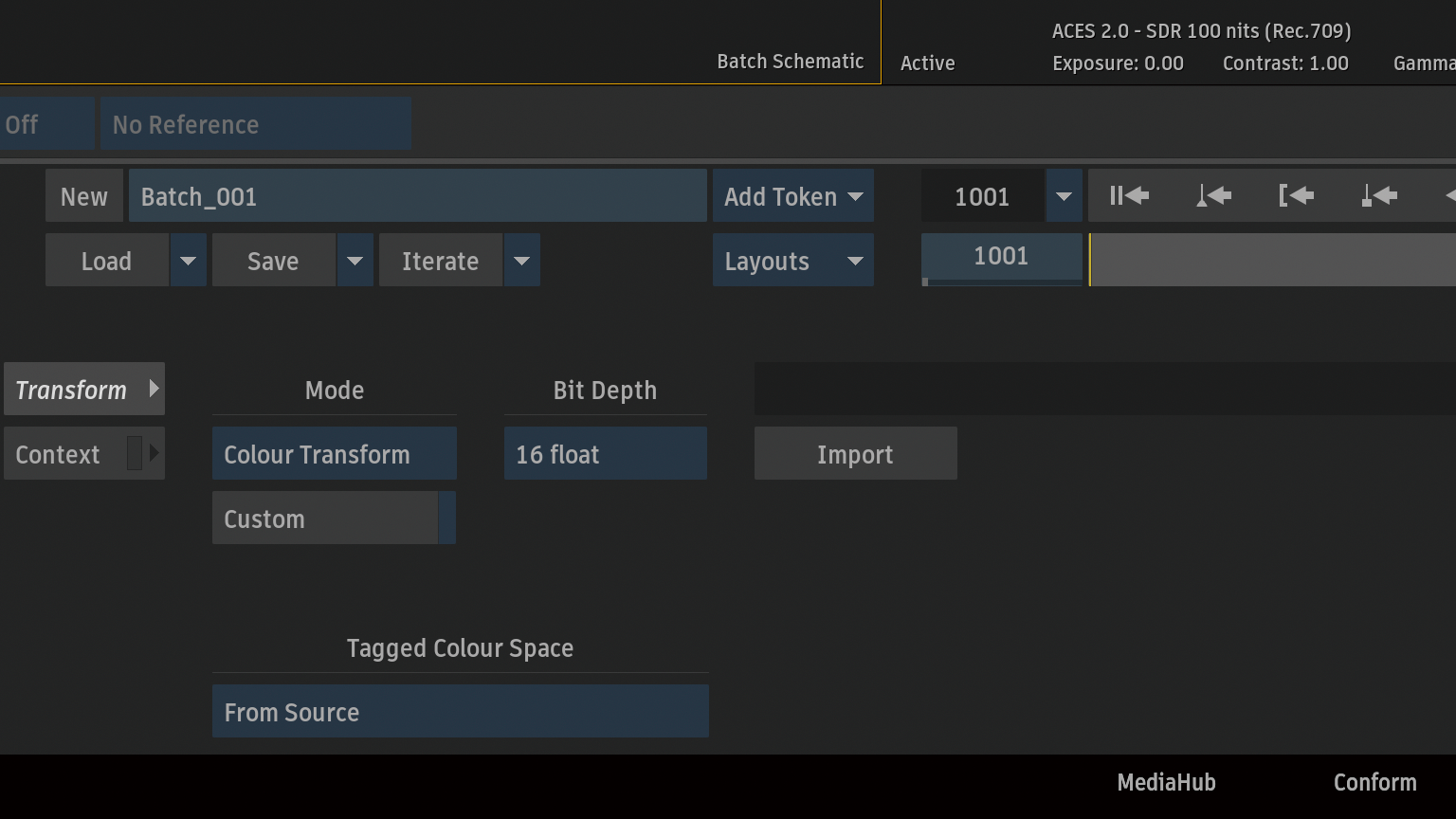Viewport: 1456px width, 819px height.
Task: Select the Transform menu tab
Action: (x=83, y=390)
